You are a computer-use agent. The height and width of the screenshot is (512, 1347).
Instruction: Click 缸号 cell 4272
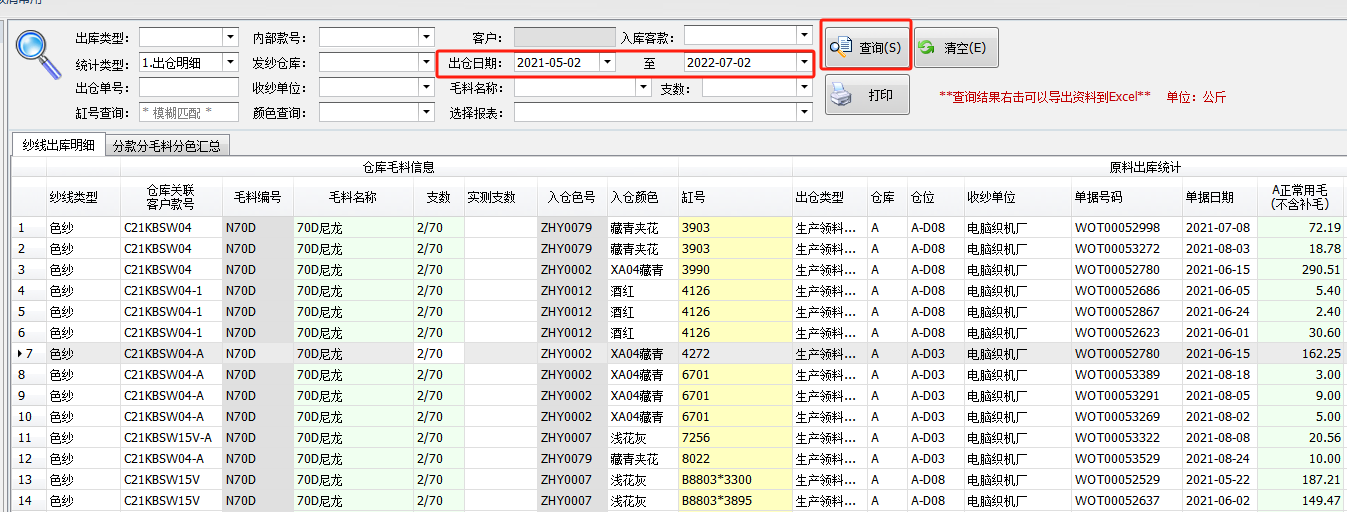click(735, 354)
